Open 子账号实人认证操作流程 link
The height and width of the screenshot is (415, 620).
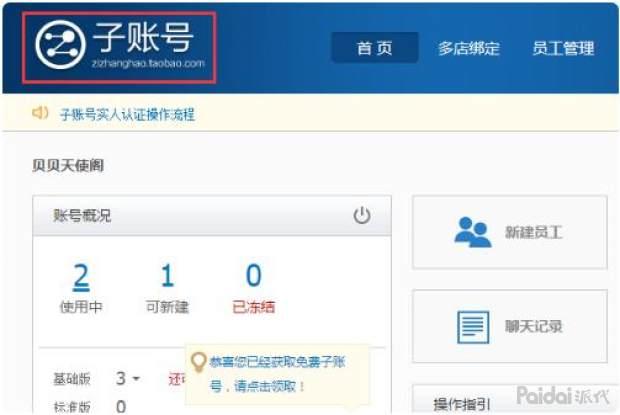(x=127, y=114)
